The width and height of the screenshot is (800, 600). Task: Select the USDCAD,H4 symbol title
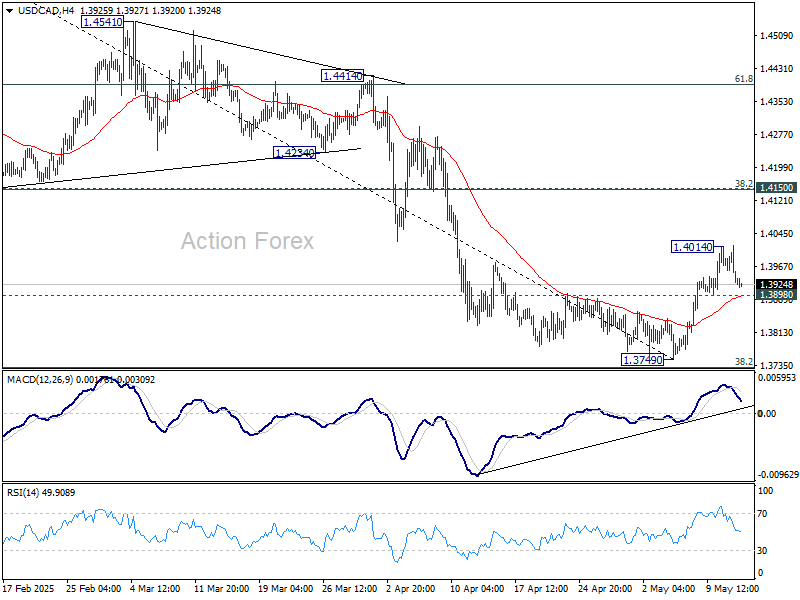(45, 11)
